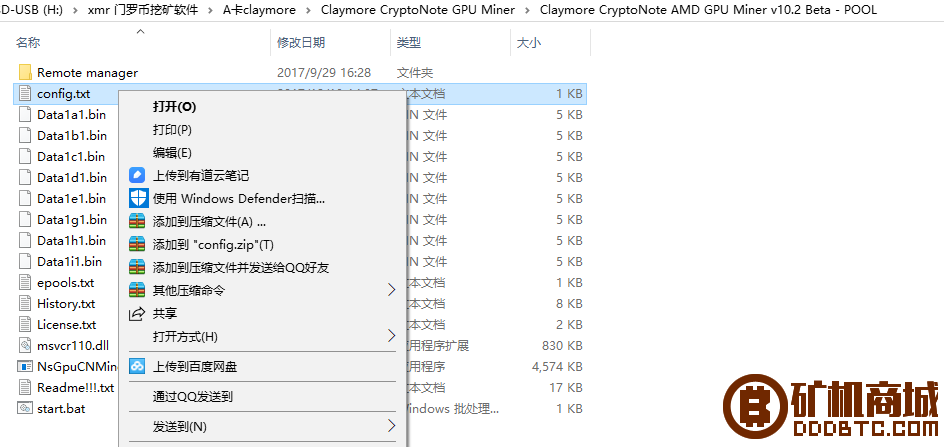Click the WinRAR icon beside 添加到压缩文件(A)
Viewport: 944px width, 447px height.
137,221
